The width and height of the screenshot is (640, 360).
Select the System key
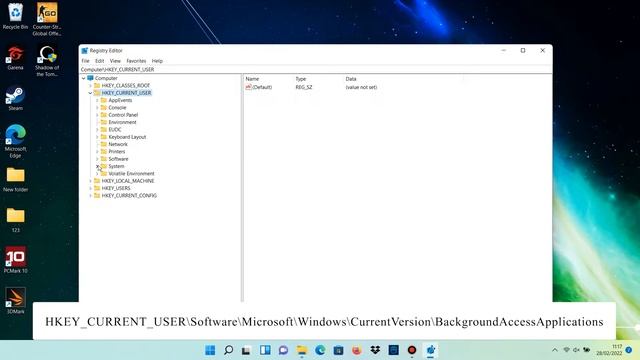(116, 166)
